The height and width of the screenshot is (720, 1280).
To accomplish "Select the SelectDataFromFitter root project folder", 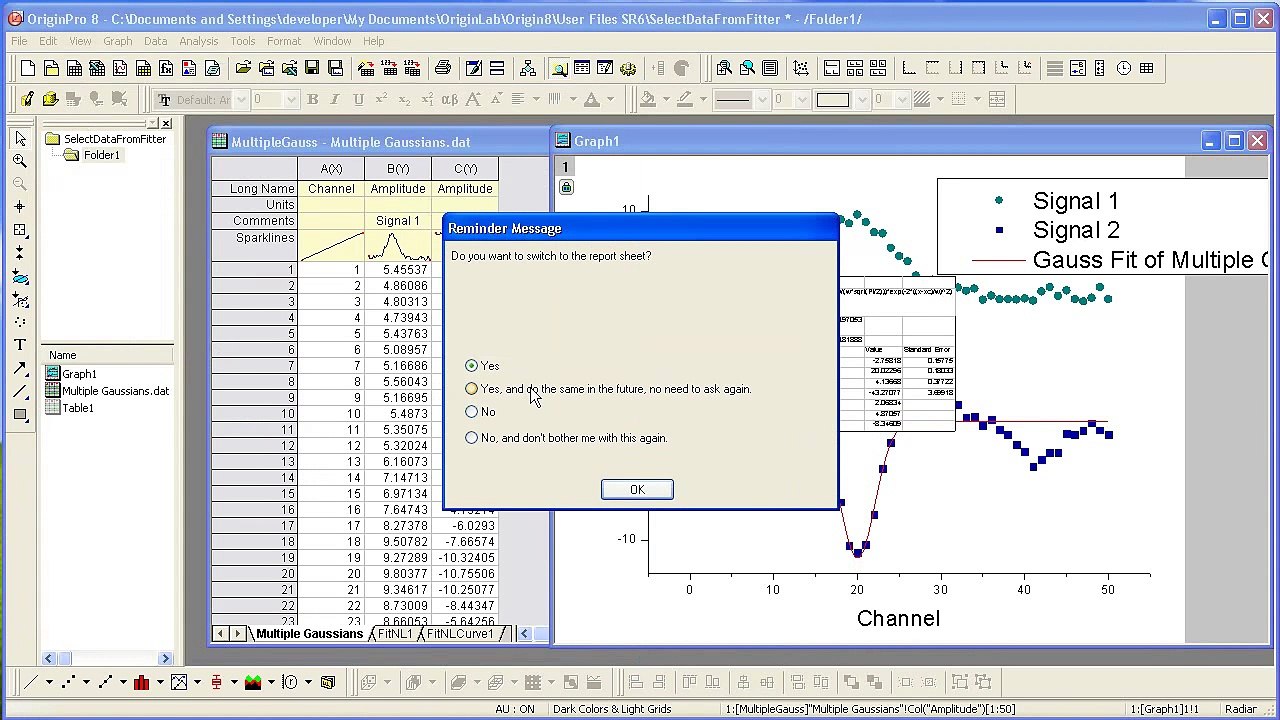I will pos(114,139).
